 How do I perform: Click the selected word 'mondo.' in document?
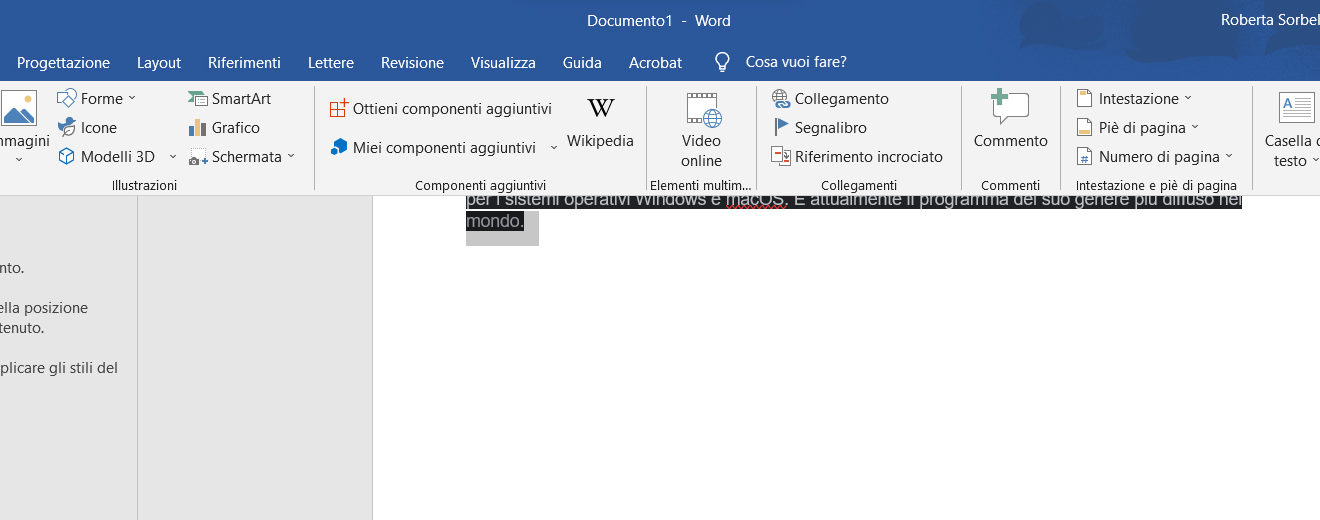pyautogui.click(x=495, y=221)
